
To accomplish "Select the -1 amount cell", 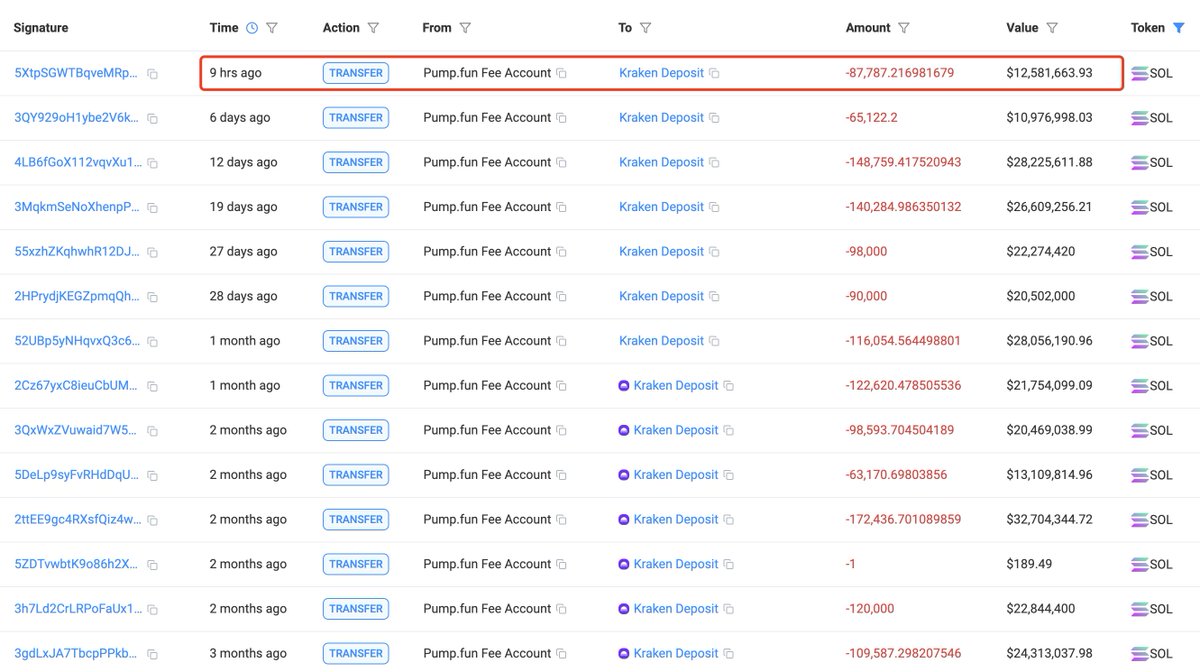I will pyautogui.click(x=851, y=564).
